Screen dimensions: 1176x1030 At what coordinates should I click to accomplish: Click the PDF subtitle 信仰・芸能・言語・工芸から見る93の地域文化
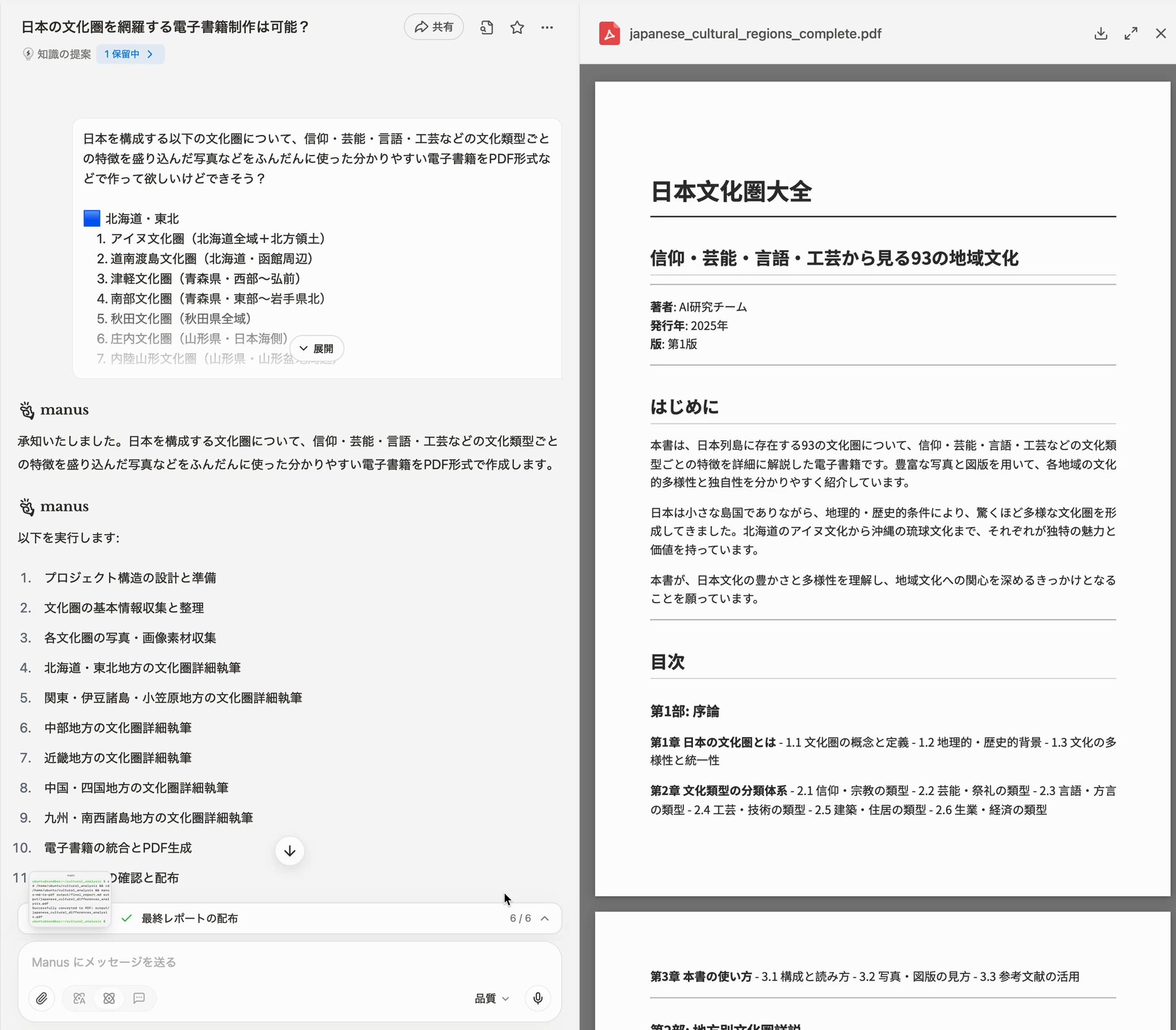(x=834, y=258)
